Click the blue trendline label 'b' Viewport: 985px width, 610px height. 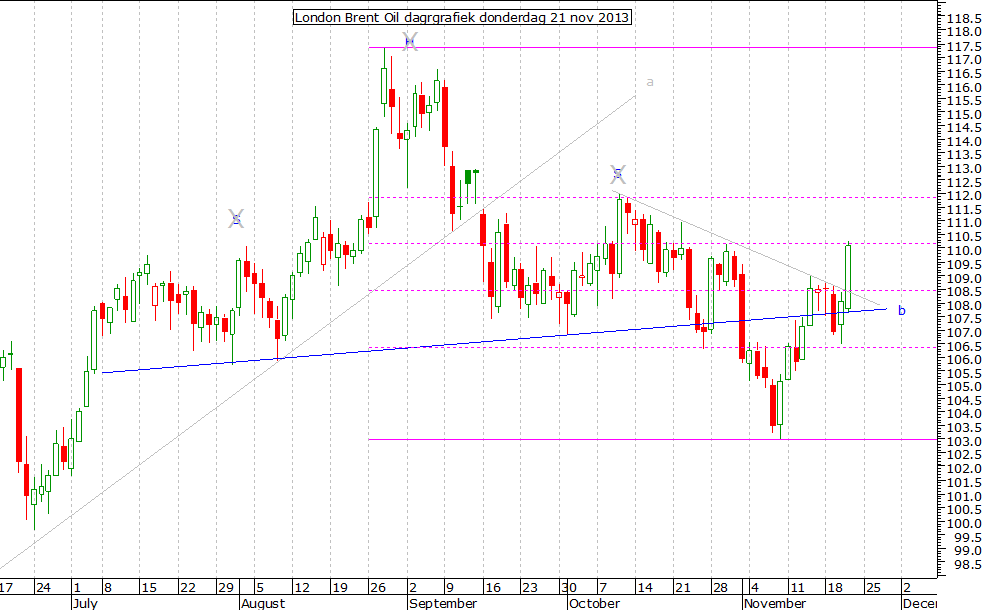pos(901,310)
